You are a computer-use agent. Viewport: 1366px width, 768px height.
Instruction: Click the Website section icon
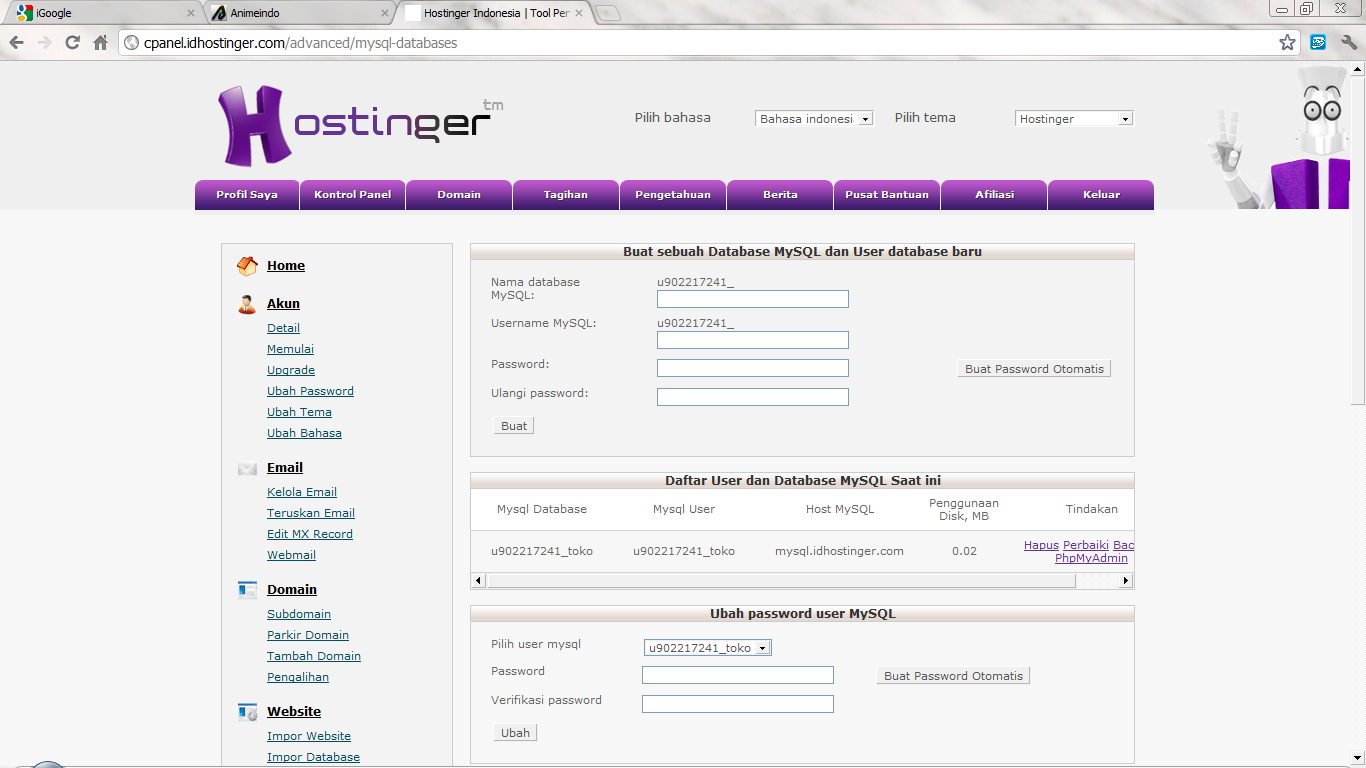tap(247, 712)
